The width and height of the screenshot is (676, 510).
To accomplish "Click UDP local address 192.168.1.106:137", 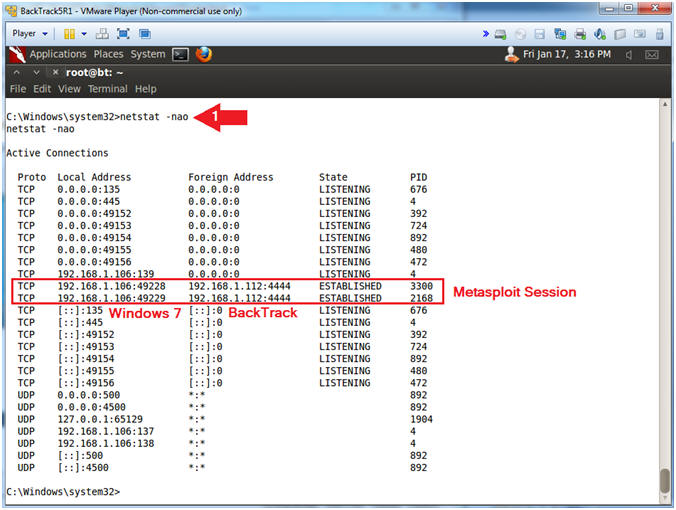I will pos(106,431).
